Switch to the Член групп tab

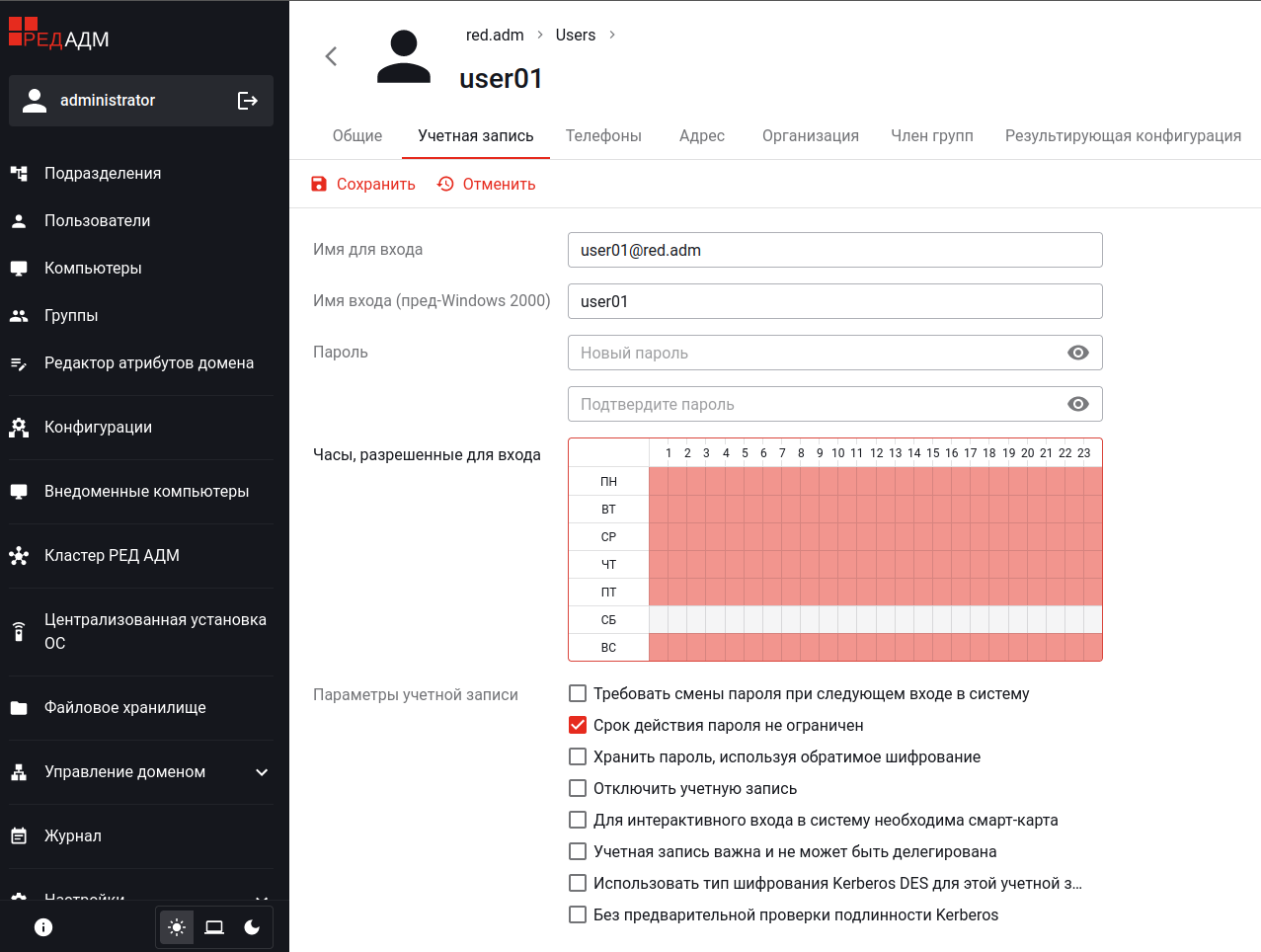931,136
